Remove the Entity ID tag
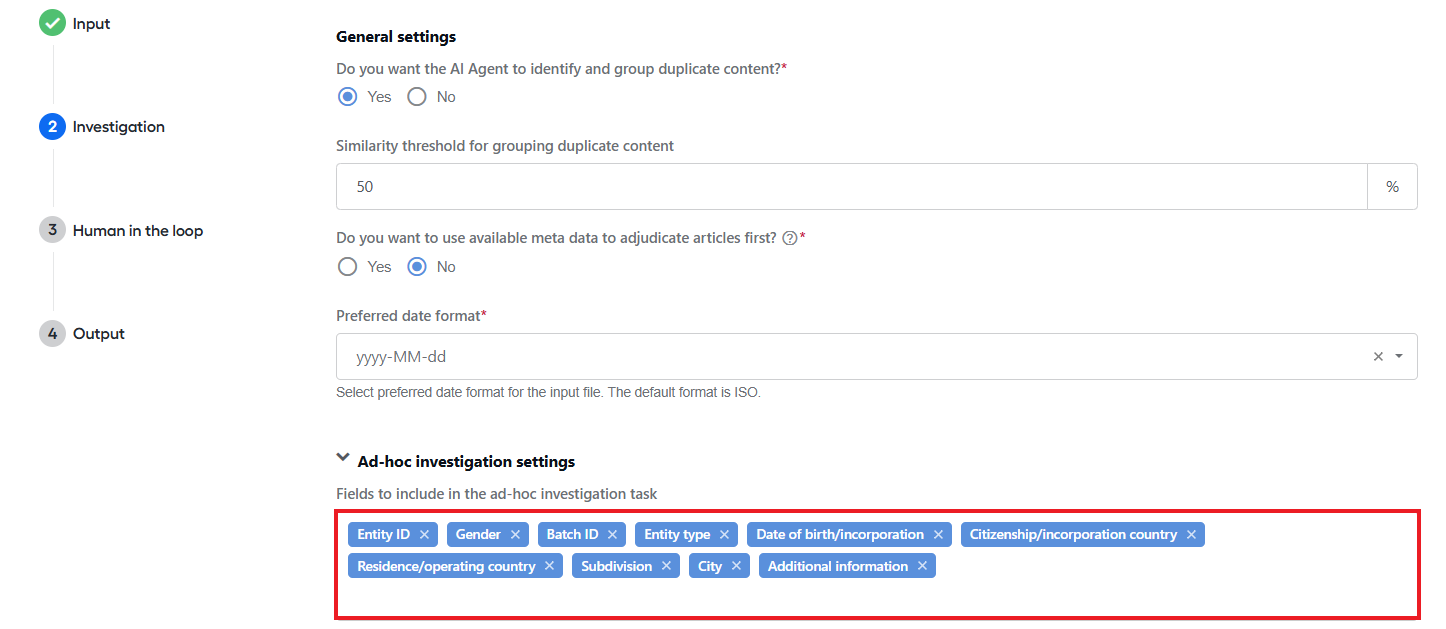The height and width of the screenshot is (629, 1446). pos(424,535)
